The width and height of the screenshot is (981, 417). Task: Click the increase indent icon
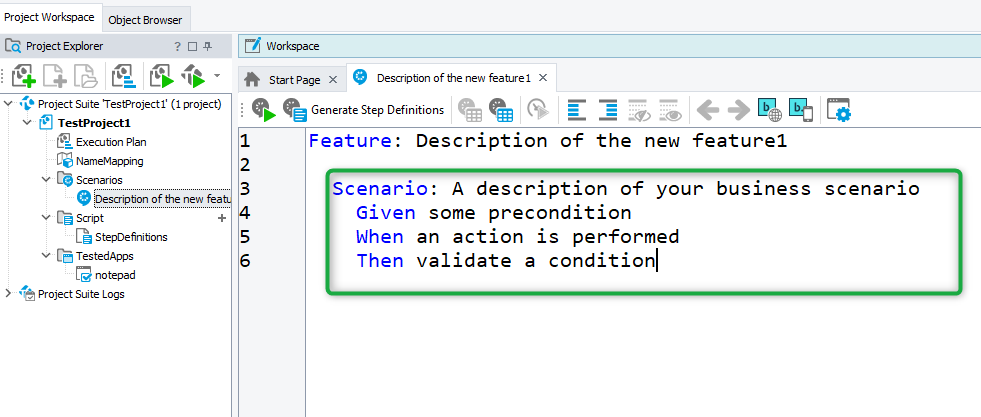coord(608,110)
